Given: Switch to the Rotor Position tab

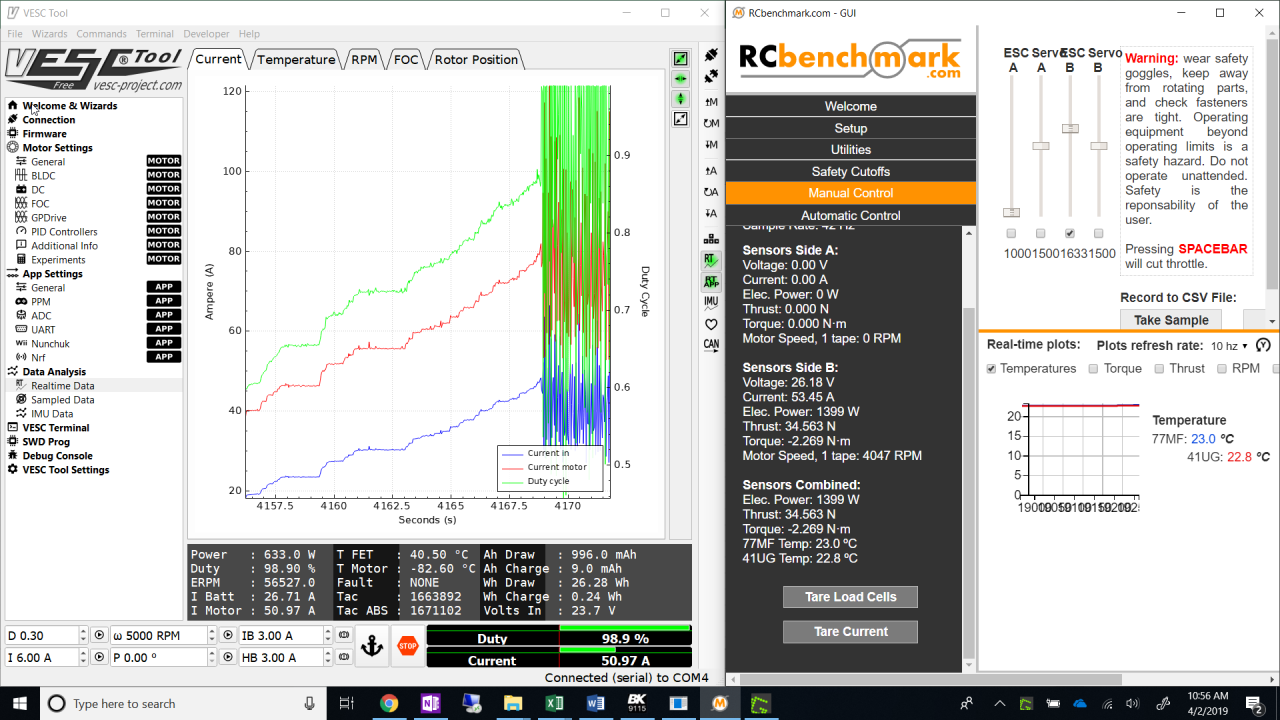Looking at the screenshot, I should click(x=476, y=59).
